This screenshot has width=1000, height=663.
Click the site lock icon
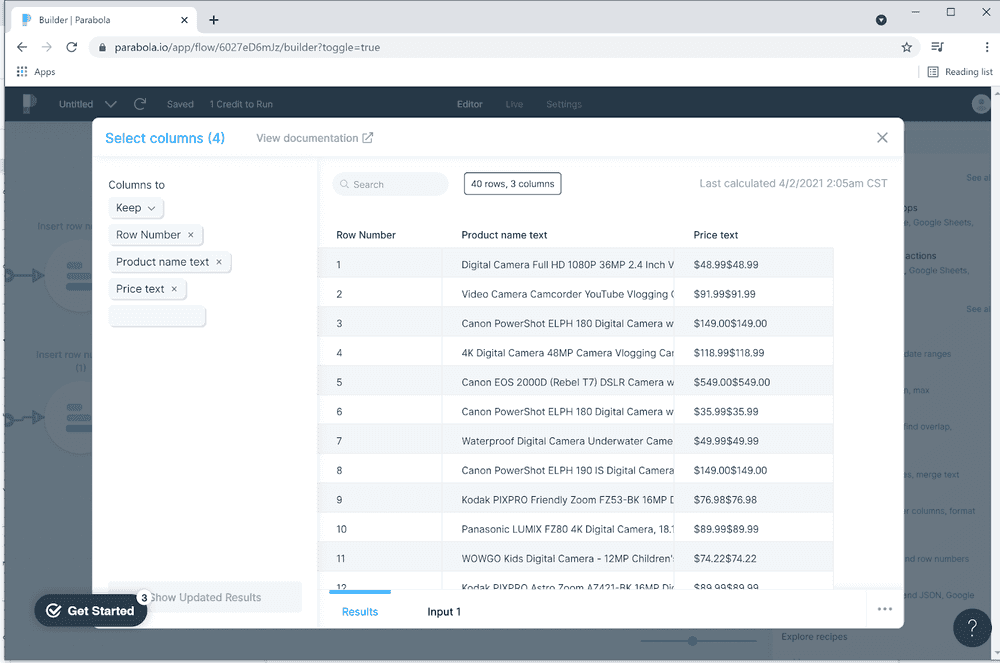[x=102, y=47]
